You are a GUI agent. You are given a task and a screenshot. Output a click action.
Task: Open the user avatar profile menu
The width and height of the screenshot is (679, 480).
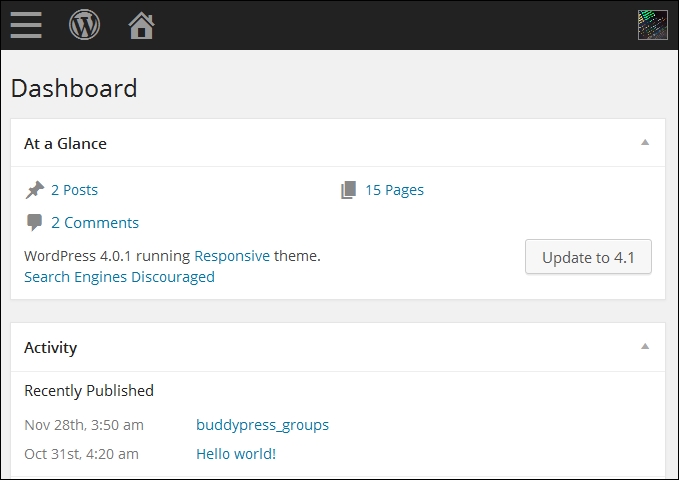tap(653, 25)
